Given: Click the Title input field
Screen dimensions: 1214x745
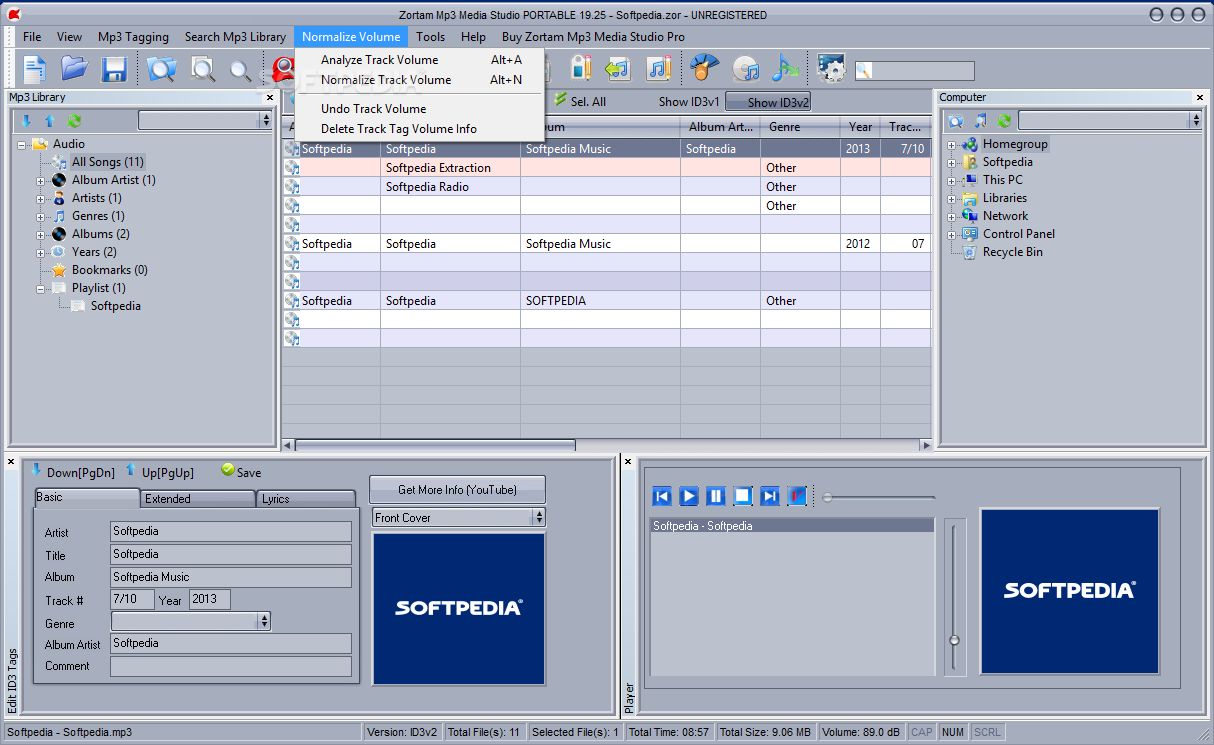Looking at the screenshot, I should [231, 554].
